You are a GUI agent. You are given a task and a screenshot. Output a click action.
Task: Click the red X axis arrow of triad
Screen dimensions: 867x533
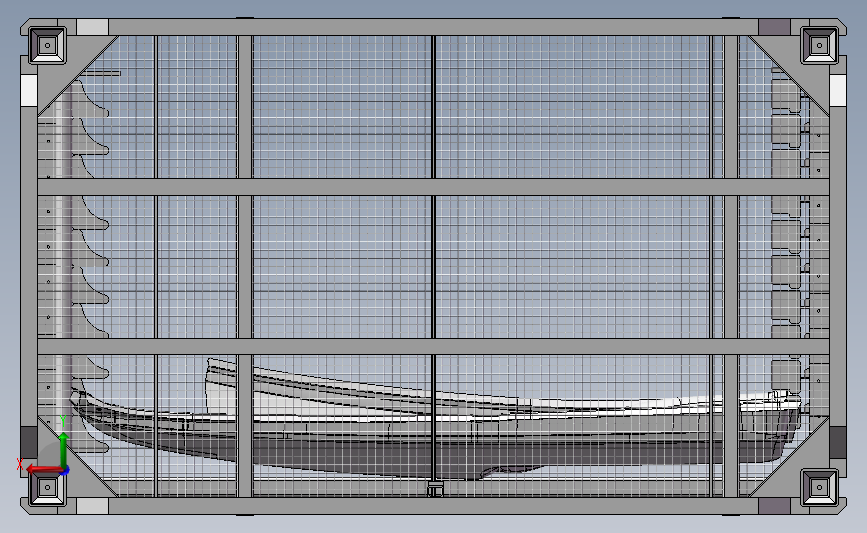click(x=43, y=470)
